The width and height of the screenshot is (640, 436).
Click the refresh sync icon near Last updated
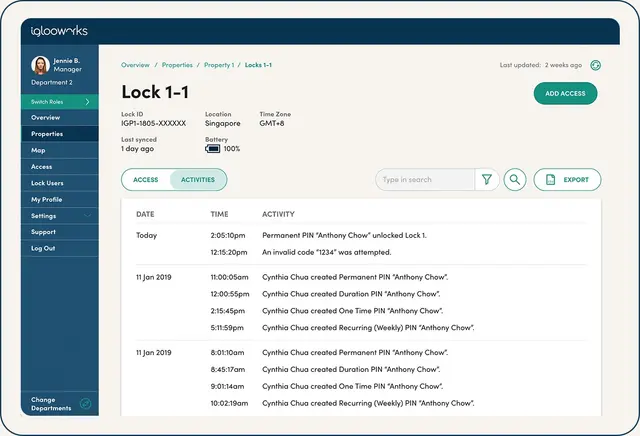click(596, 65)
